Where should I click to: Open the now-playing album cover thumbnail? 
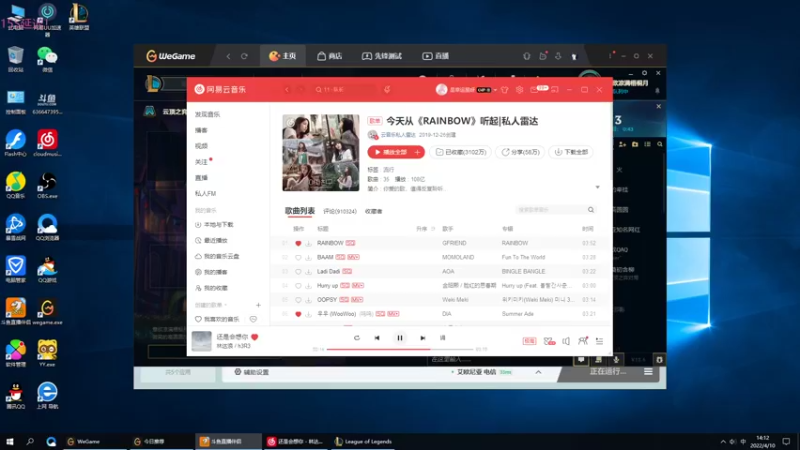pyautogui.click(x=202, y=341)
